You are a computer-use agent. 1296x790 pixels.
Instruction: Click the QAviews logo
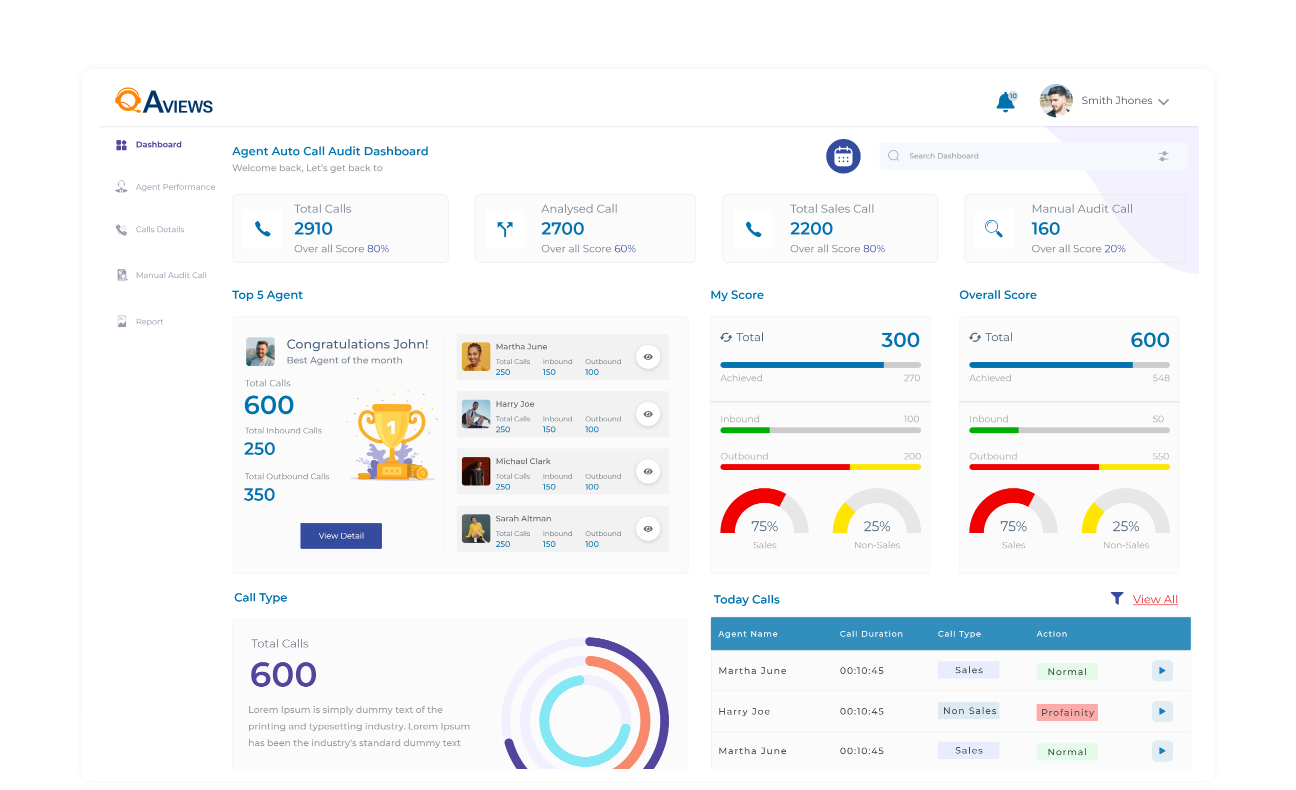(164, 101)
